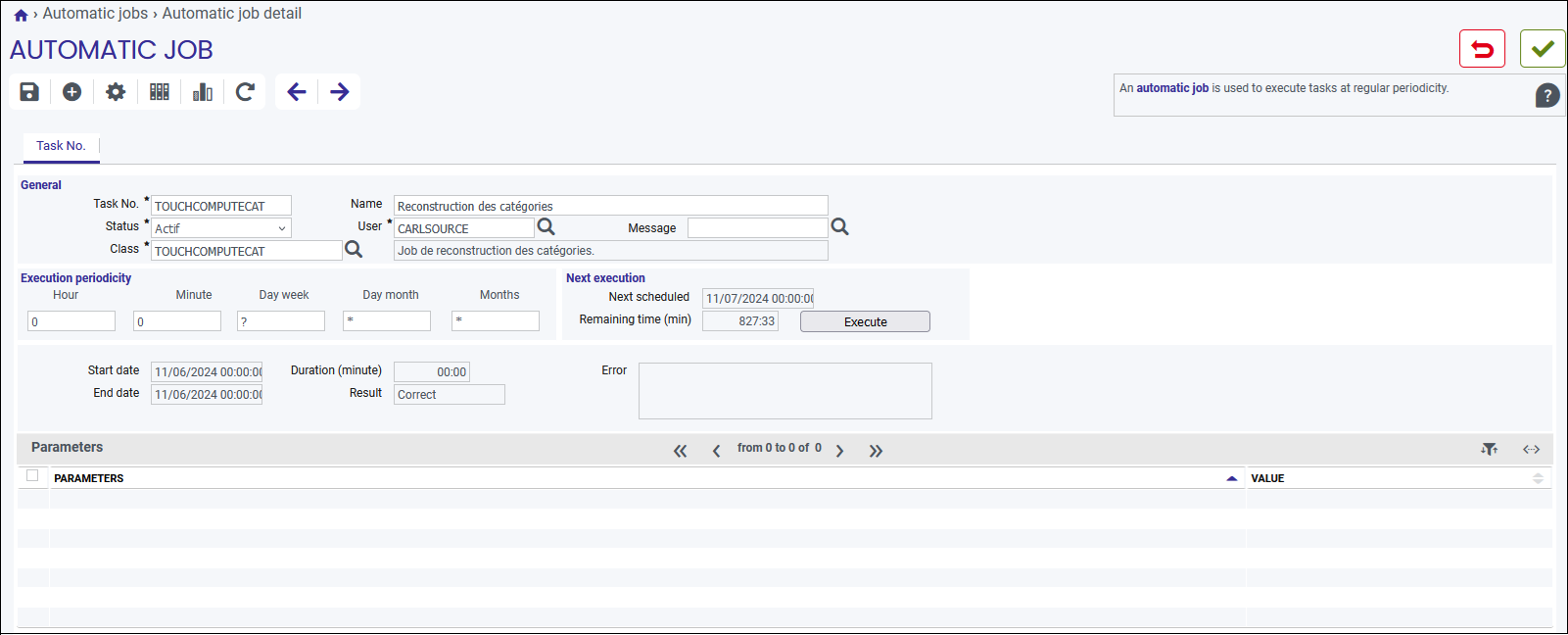Open the bar chart statistics icon

(x=203, y=92)
